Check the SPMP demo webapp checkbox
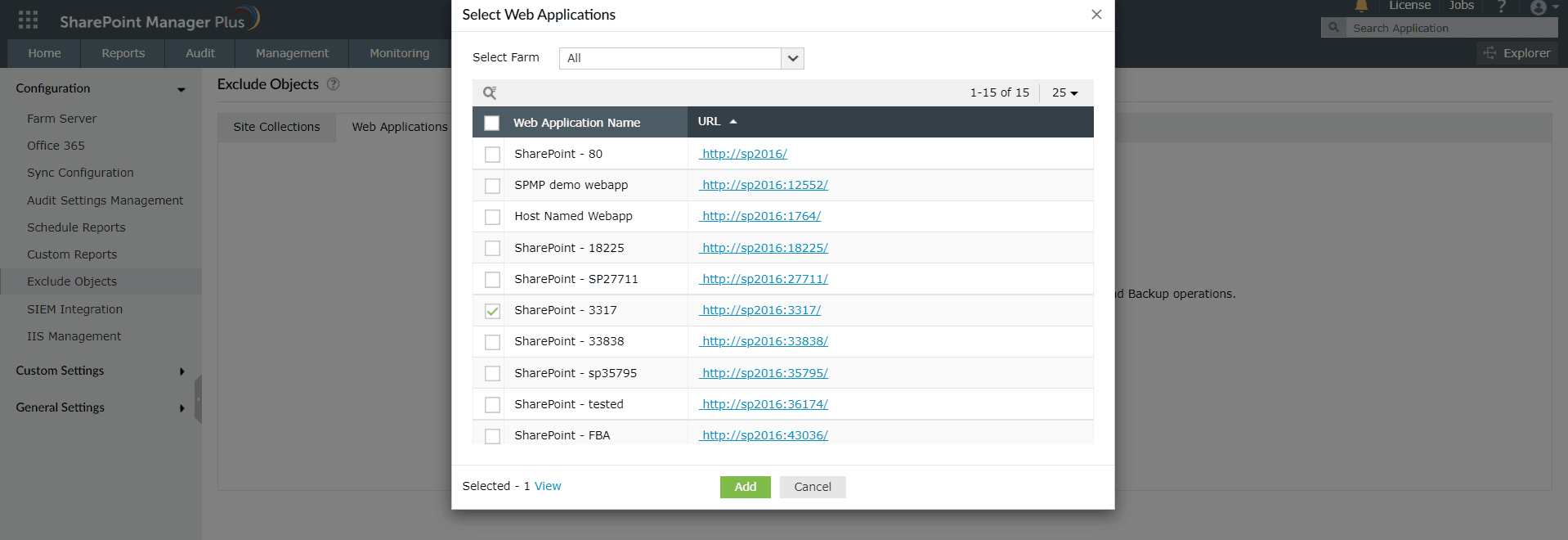 pyautogui.click(x=492, y=186)
